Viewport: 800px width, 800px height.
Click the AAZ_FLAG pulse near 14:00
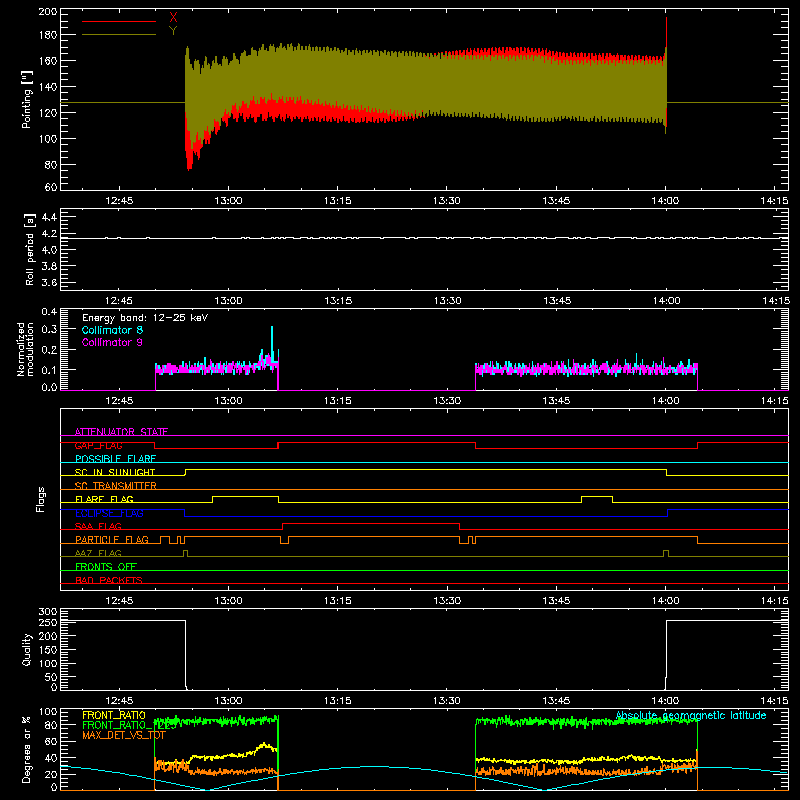pyautogui.click(x=666, y=553)
